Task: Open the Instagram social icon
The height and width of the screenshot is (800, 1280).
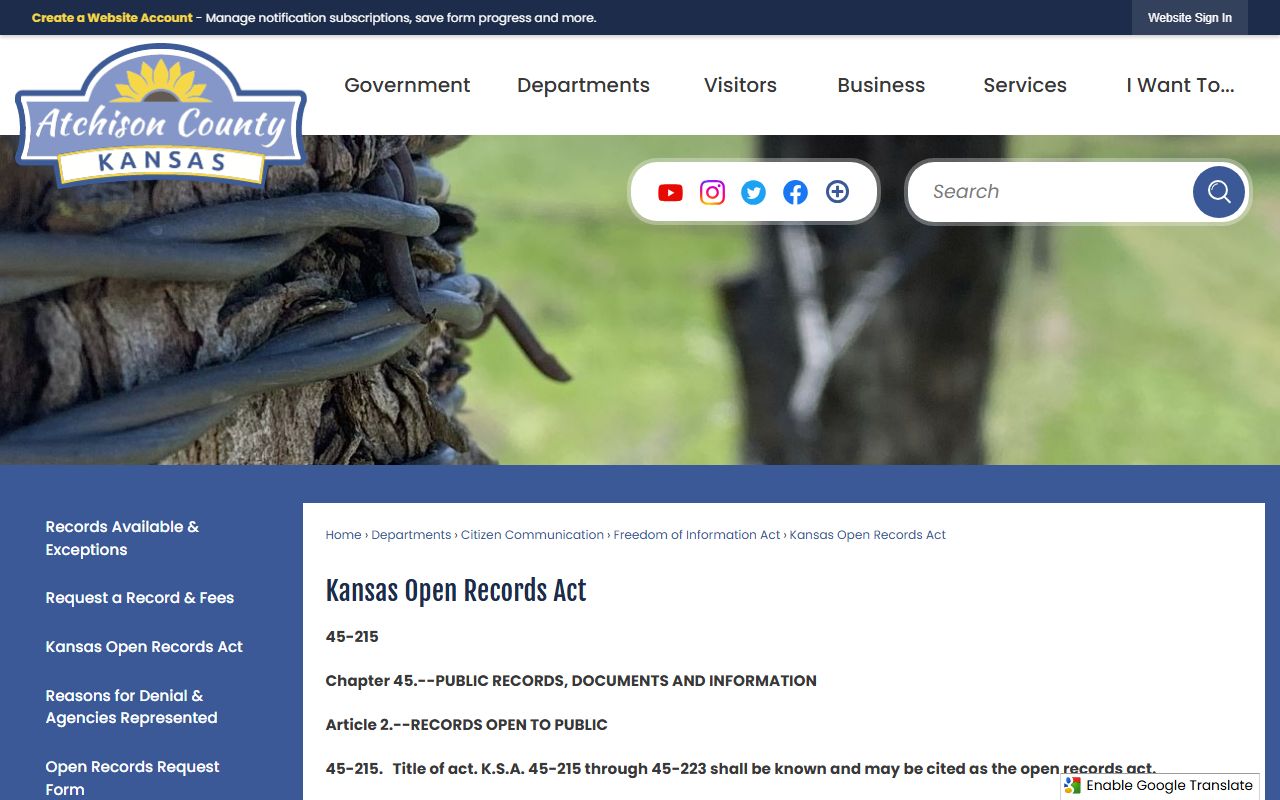Action: click(712, 192)
